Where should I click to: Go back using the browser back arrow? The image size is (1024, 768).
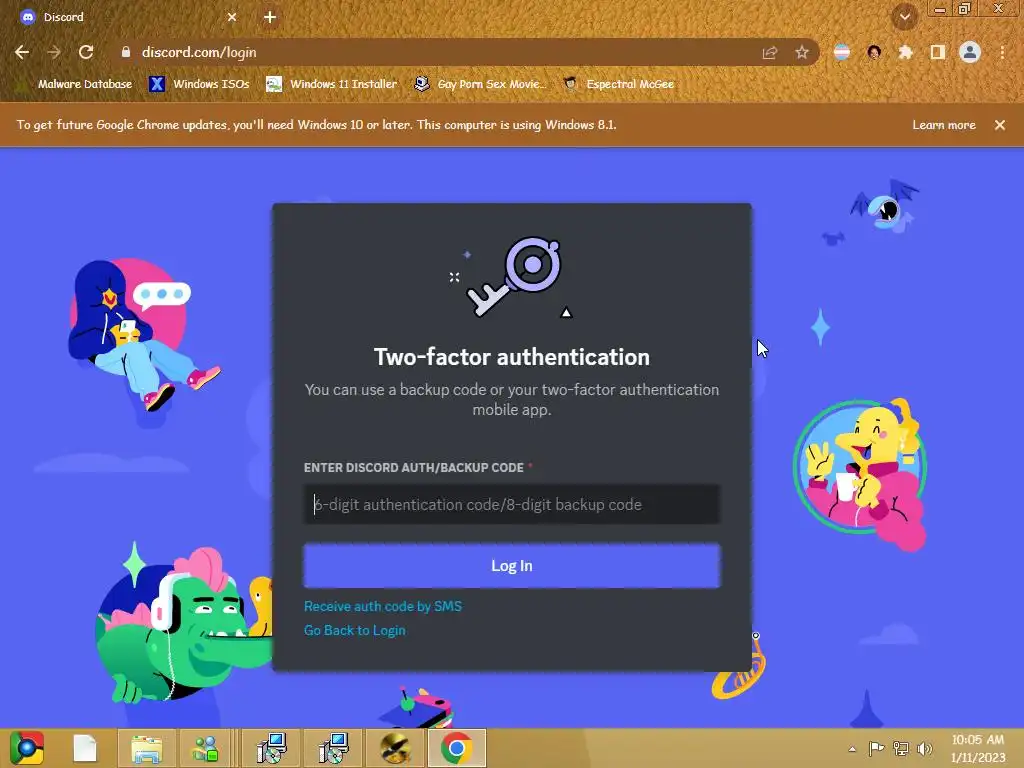pos(22,52)
